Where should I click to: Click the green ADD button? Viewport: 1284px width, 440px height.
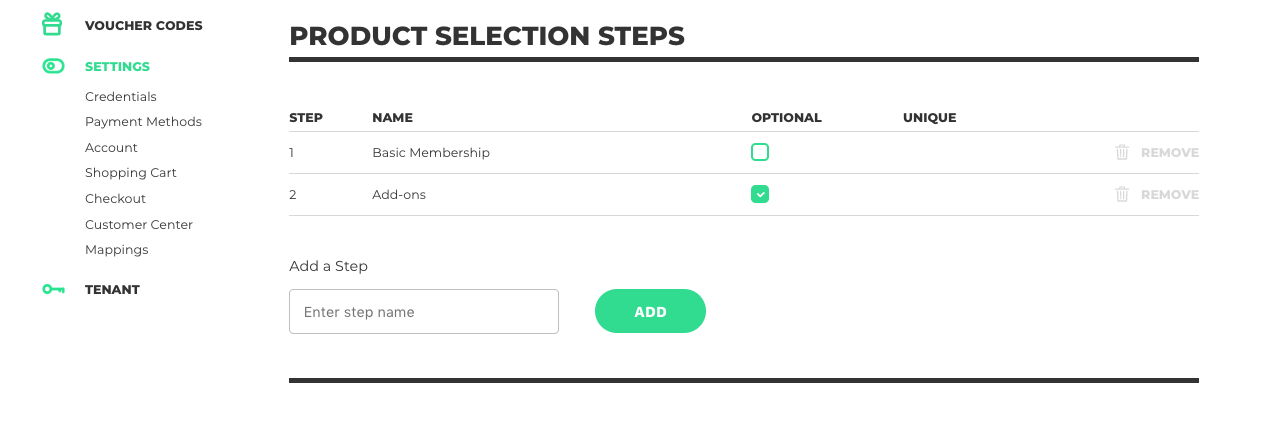click(x=650, y=312)
